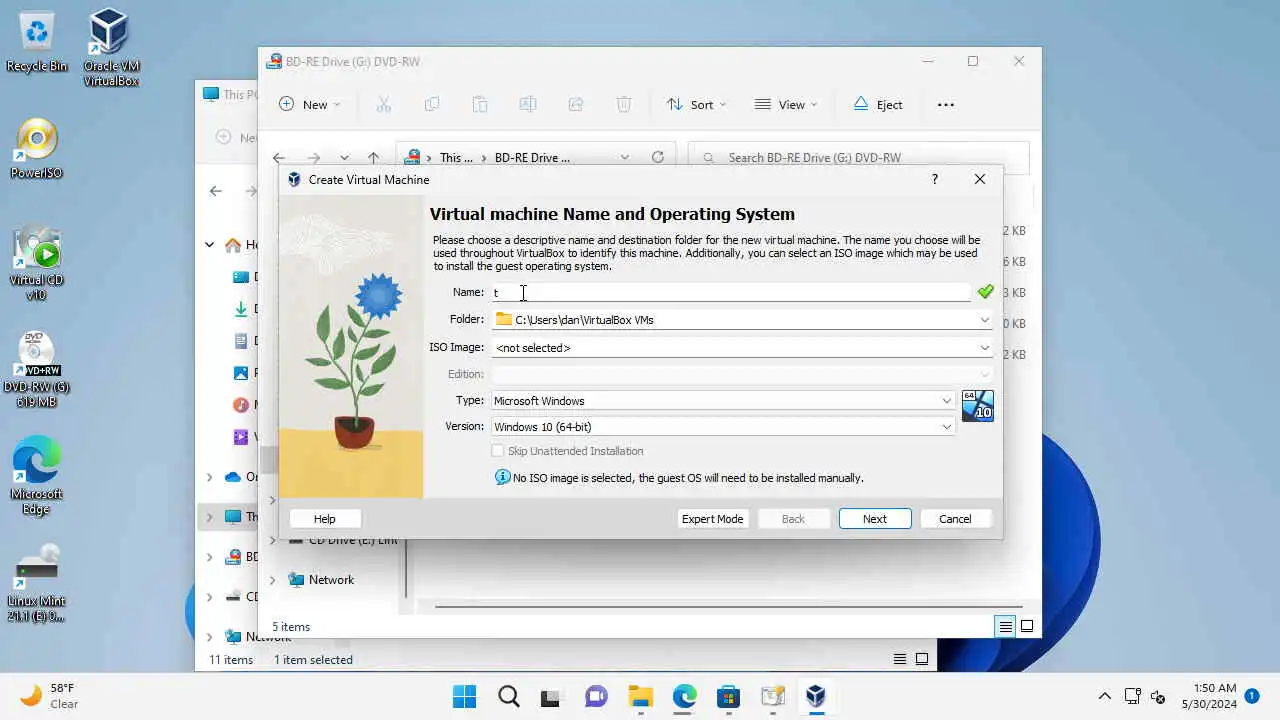Click the Eject button in Explorer toolbar
The height and width of the screenshot is (720, 1280).
click(x=878, y=104)
